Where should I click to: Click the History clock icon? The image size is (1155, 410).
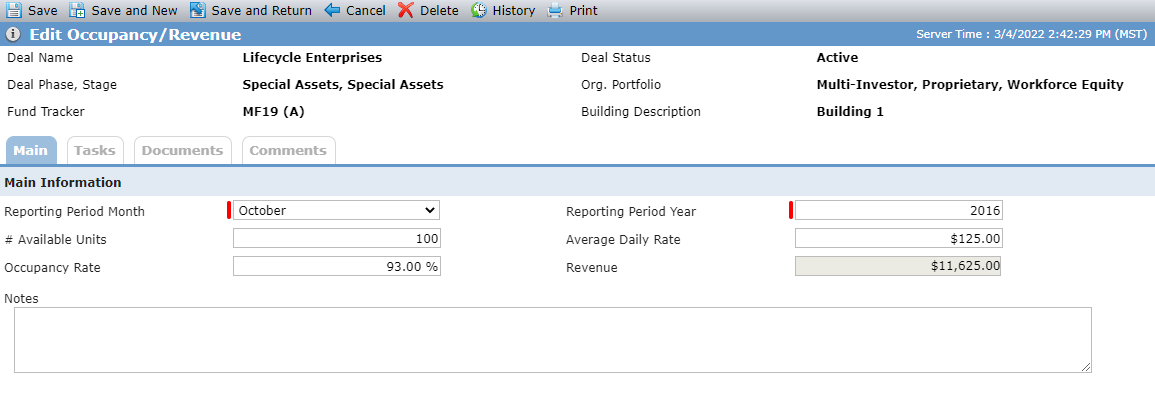click(x=479, y=10)
